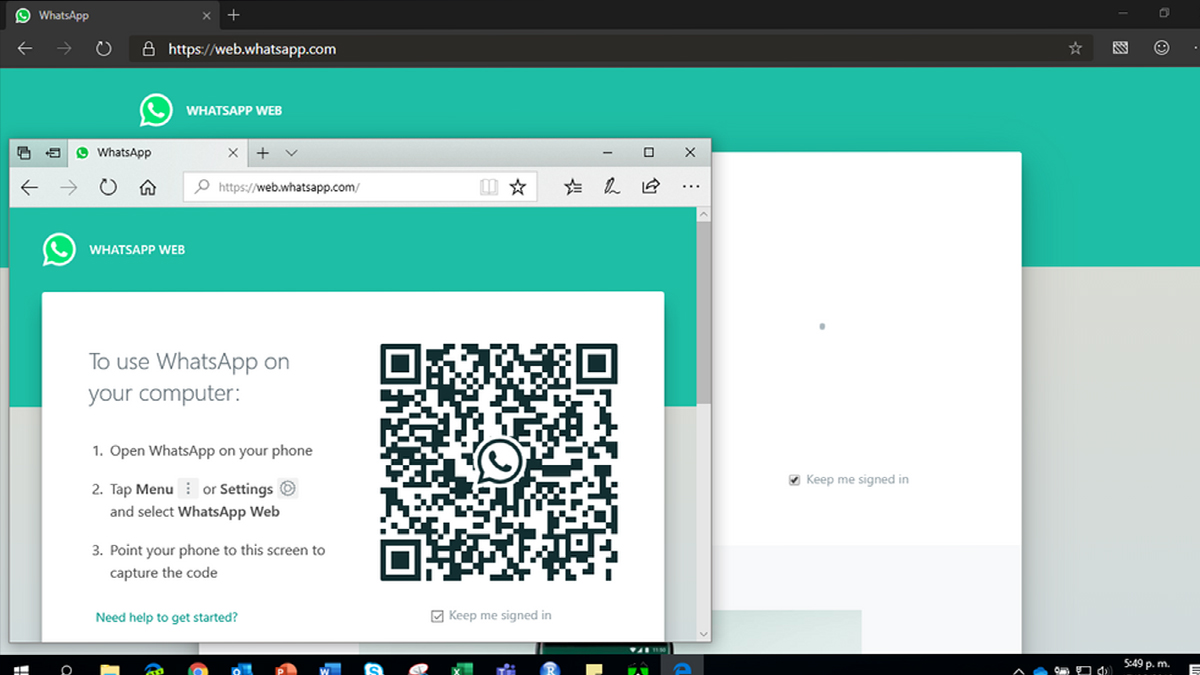Refresh the page in the front Edge window
This screenshot has height=675, width=1200.
coord(108,187)
